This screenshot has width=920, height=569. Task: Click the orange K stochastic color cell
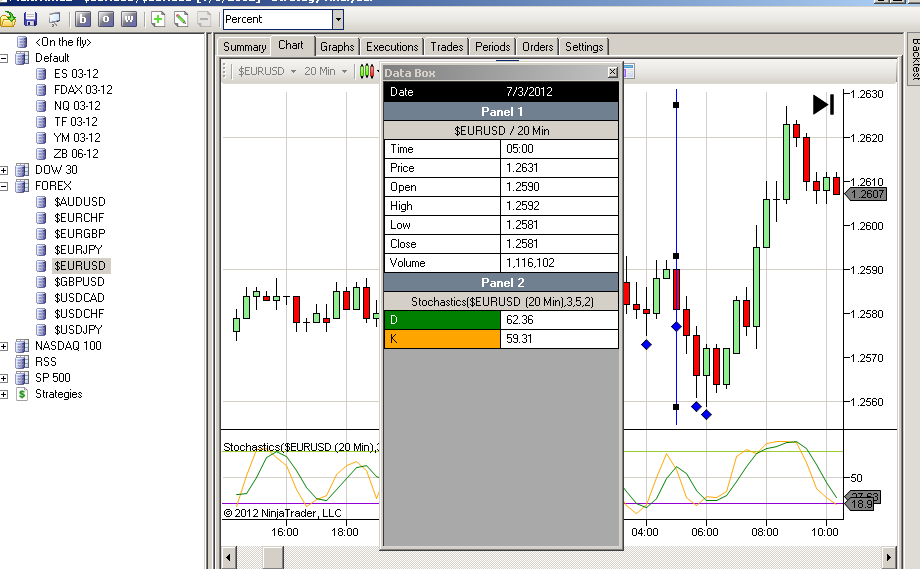pos(442,339)
